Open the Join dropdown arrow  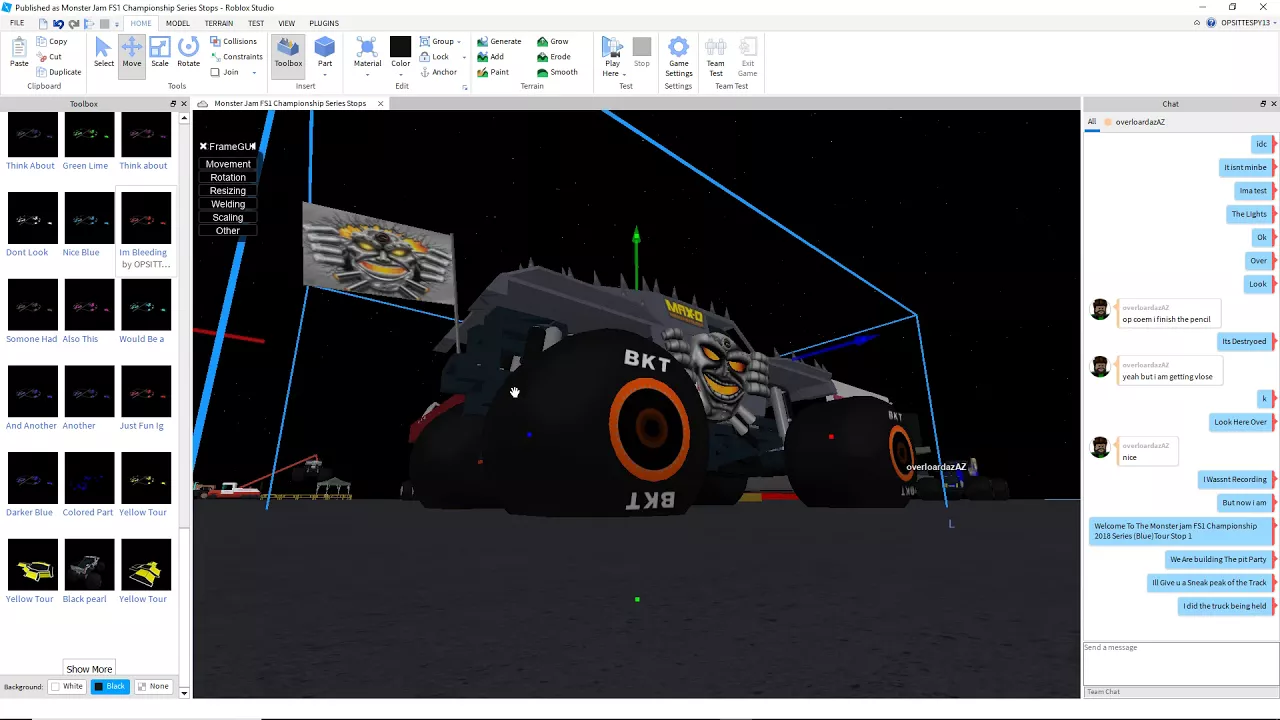tap(254, 72)
